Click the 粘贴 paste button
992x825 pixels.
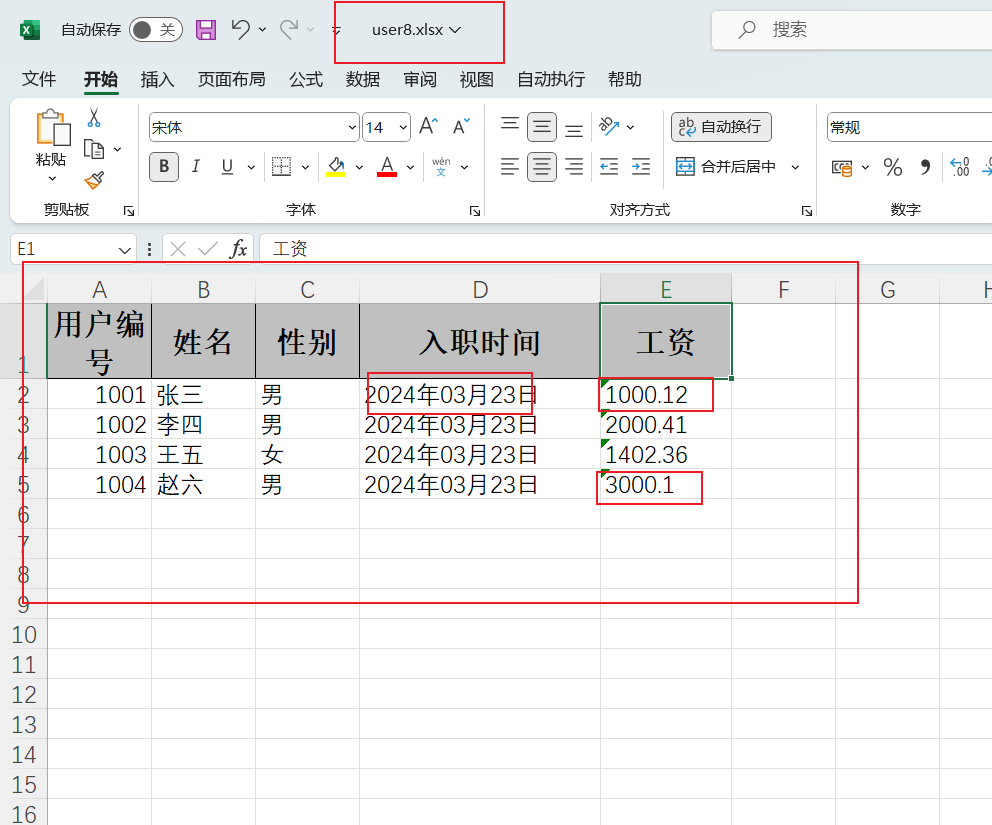[52, 140]
